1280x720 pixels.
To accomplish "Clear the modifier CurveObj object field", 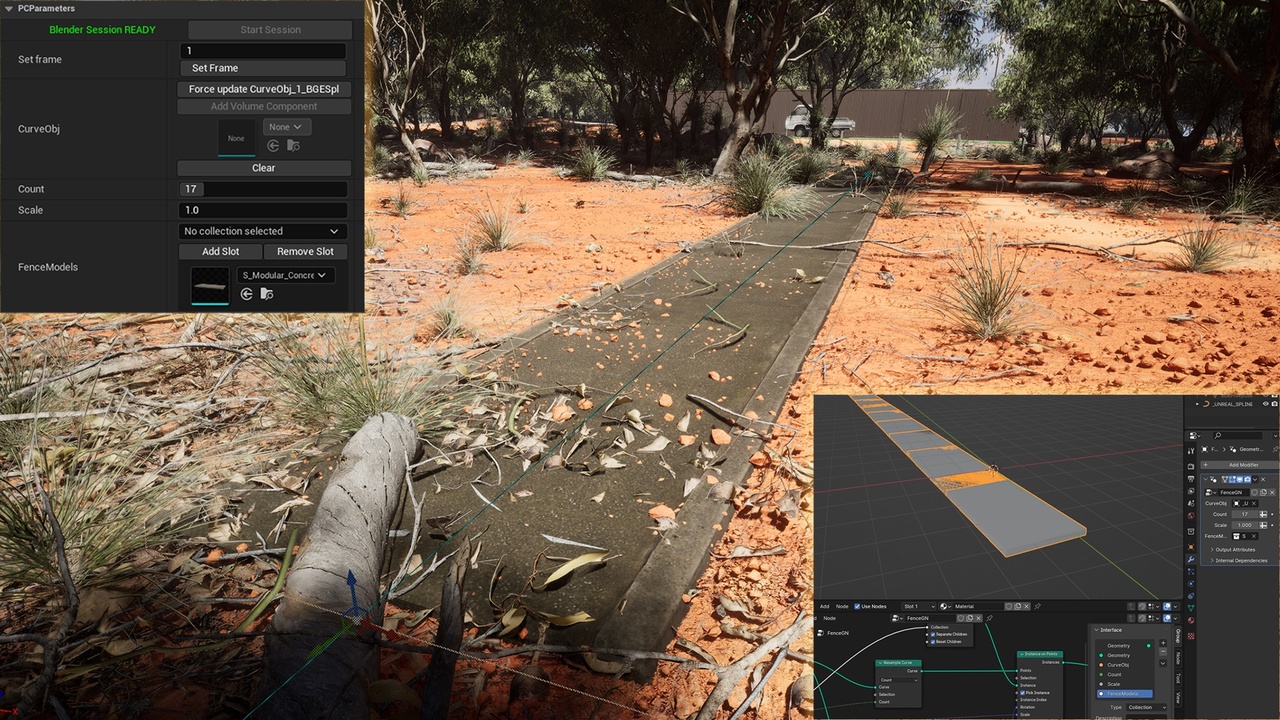I will pos(1254,503).
